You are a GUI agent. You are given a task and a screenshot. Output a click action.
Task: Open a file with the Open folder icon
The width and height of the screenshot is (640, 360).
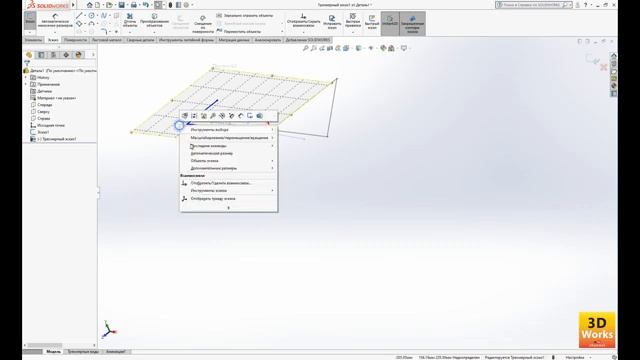coord(109,5)
